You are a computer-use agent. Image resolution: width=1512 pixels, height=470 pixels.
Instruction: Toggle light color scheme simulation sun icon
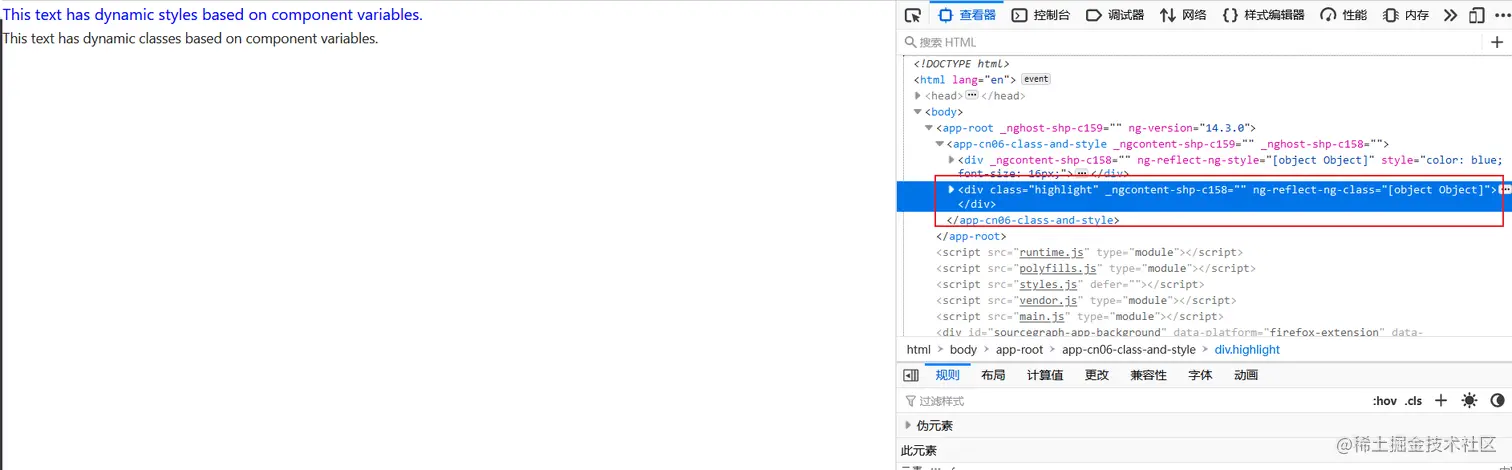pyautogui.click(x=1469, y=400)
